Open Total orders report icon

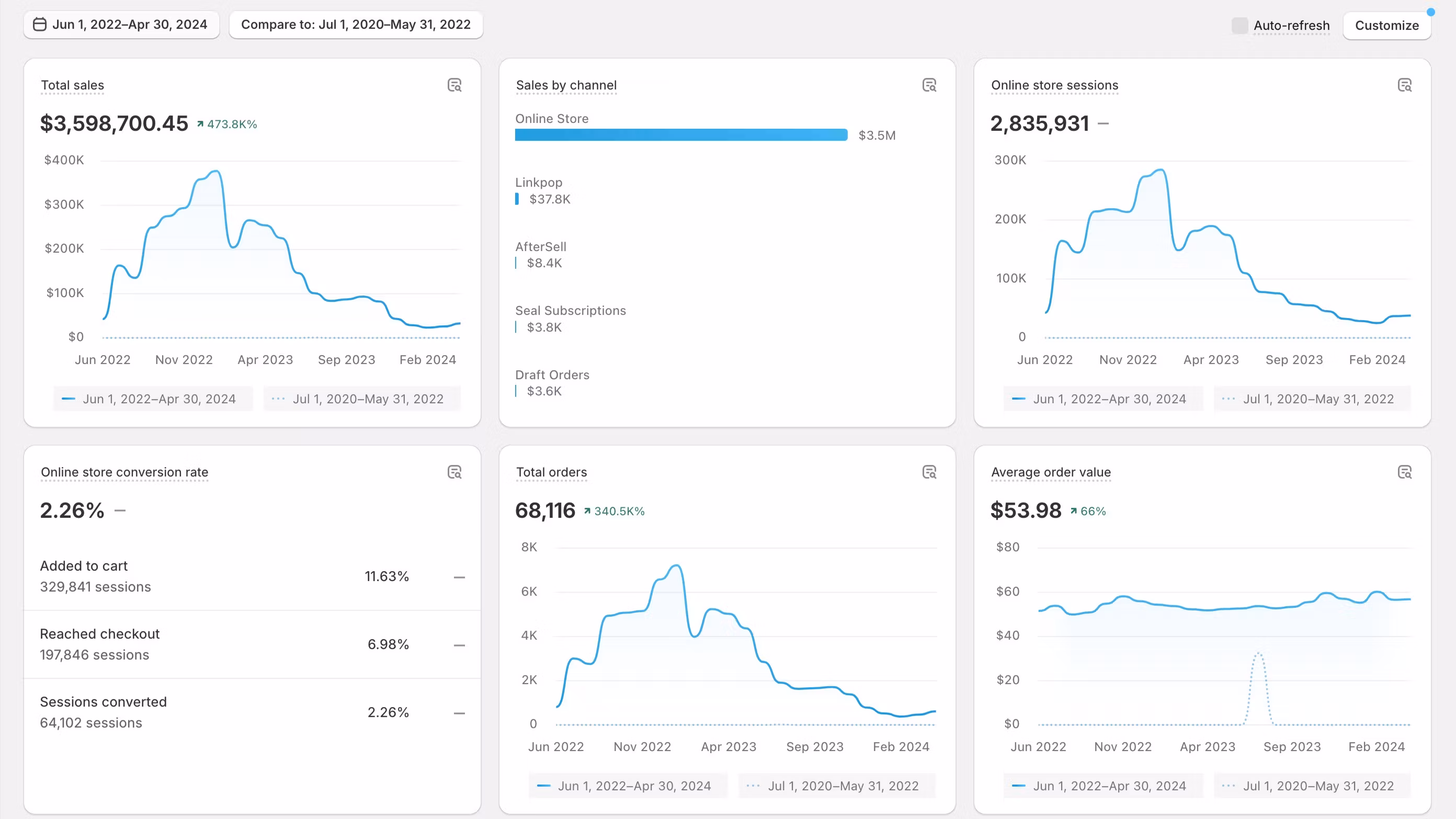point(929,472)
